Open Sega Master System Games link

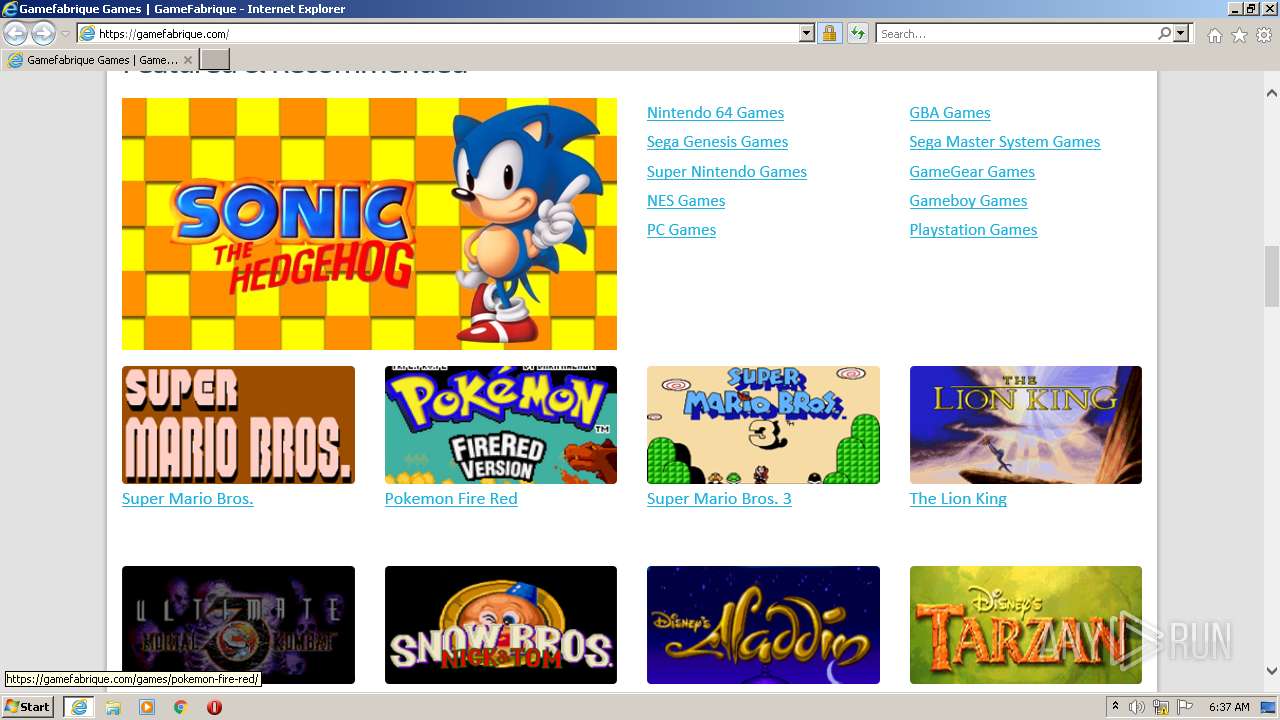[x=1005, y=142]
